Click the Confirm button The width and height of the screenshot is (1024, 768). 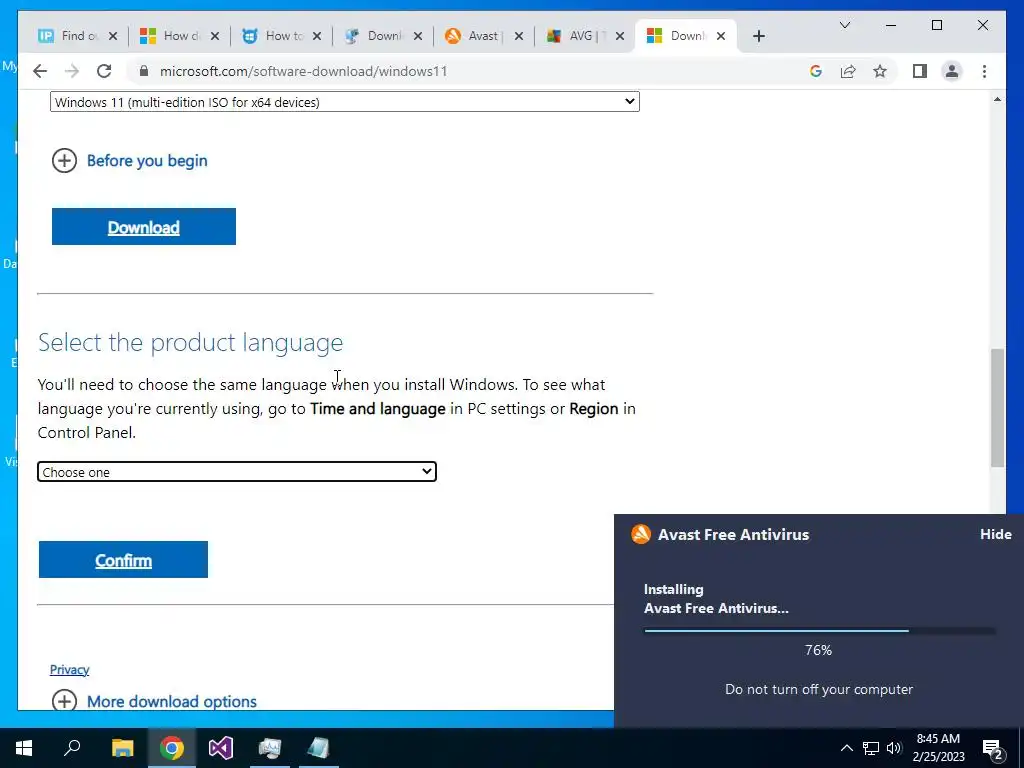pos(123,560)
